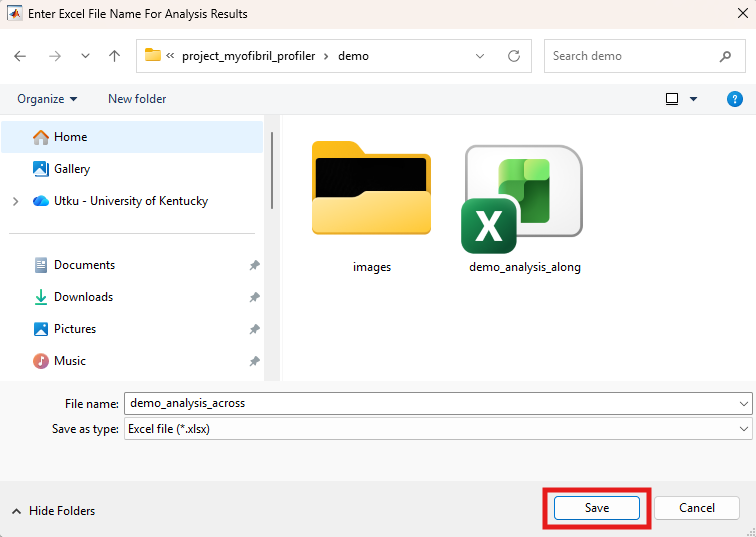Select project_myofibril_profiler in the path

(x=248, y=56)
